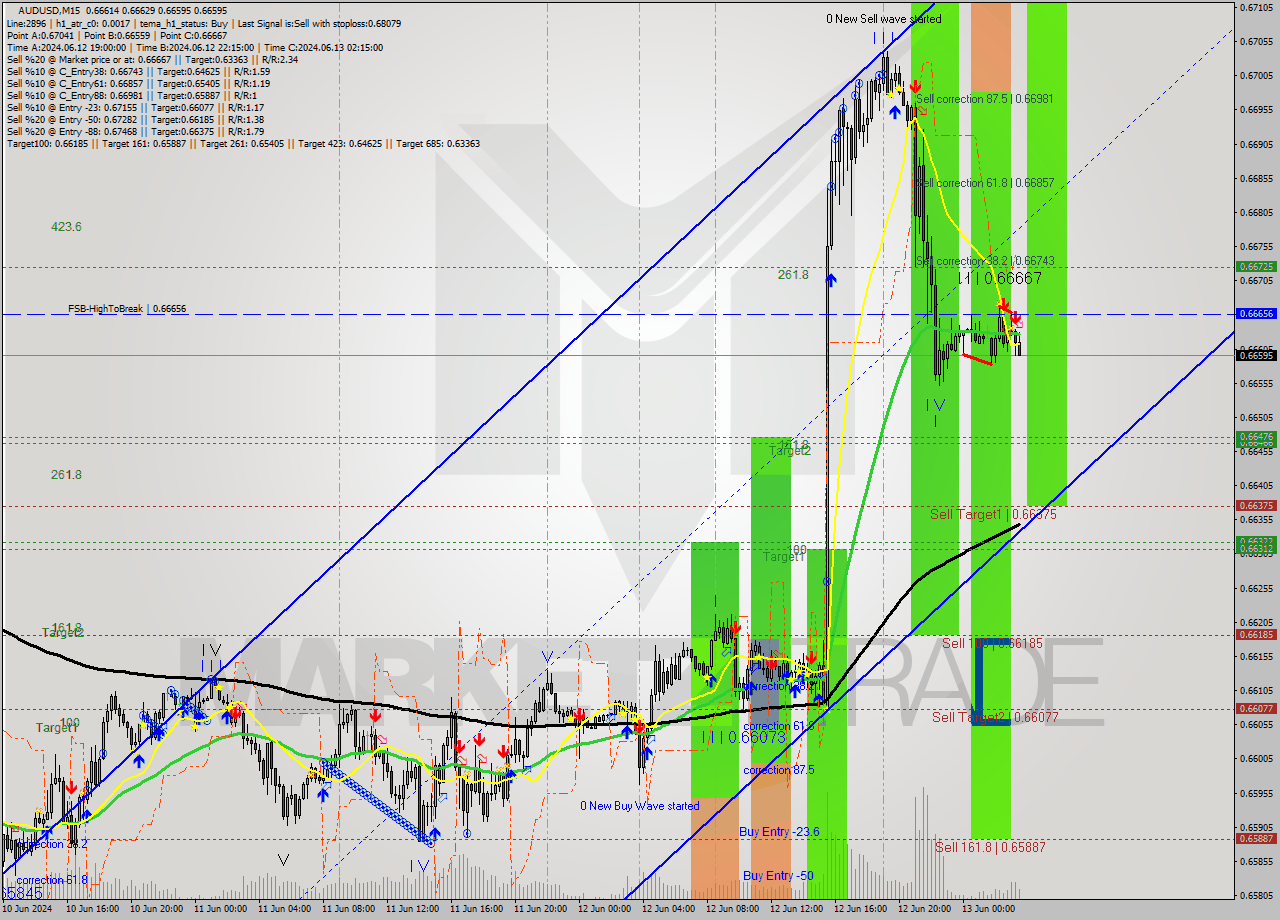Screen dimensions: 1280x920
Task: Select the 'Sell correction 61.8 | 0.66857' label
Action: (984, 183)
